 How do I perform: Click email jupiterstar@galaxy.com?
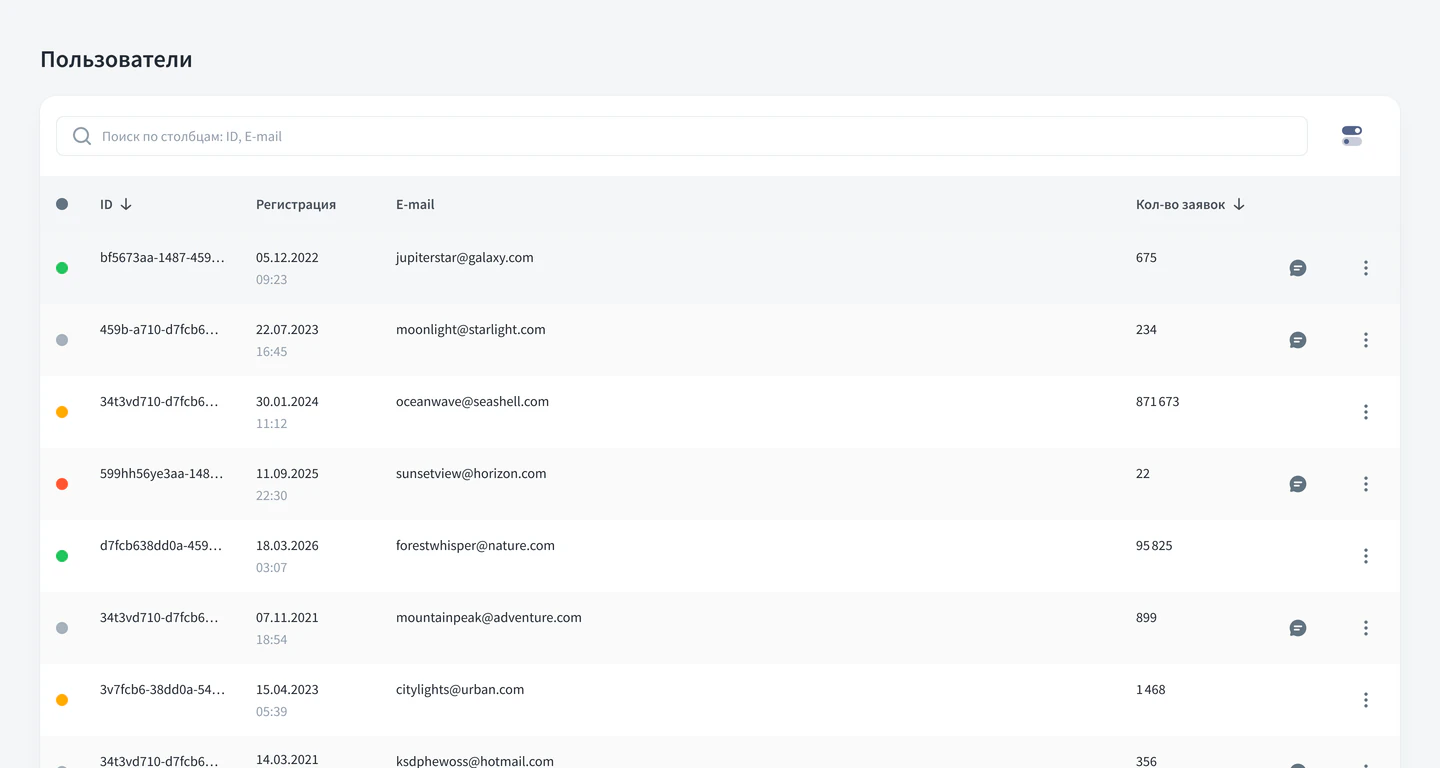pos(465,257)
